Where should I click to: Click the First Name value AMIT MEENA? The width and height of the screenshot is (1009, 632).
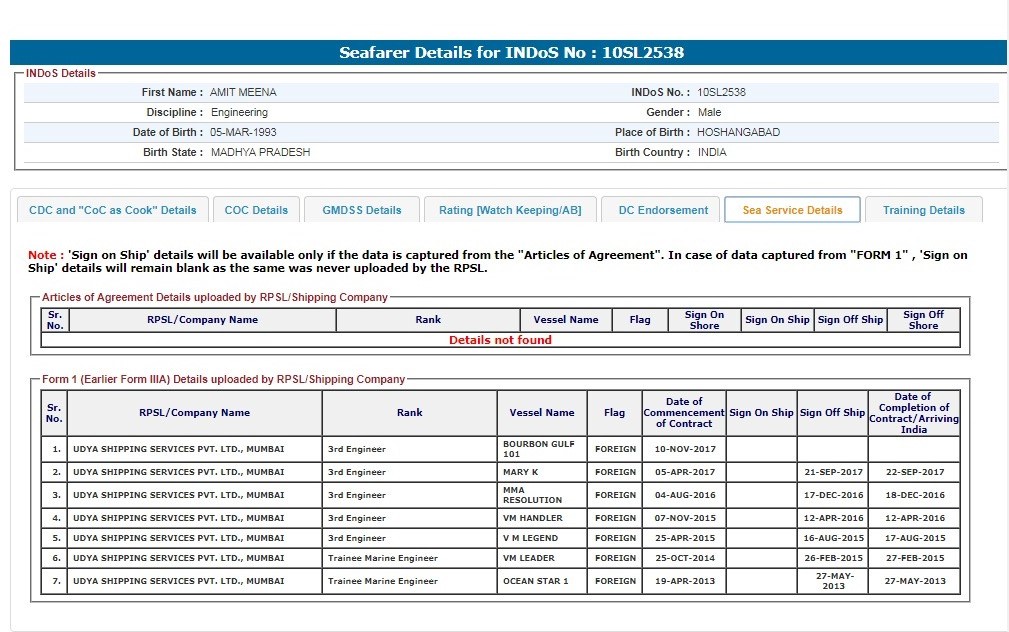pos(243,92)
